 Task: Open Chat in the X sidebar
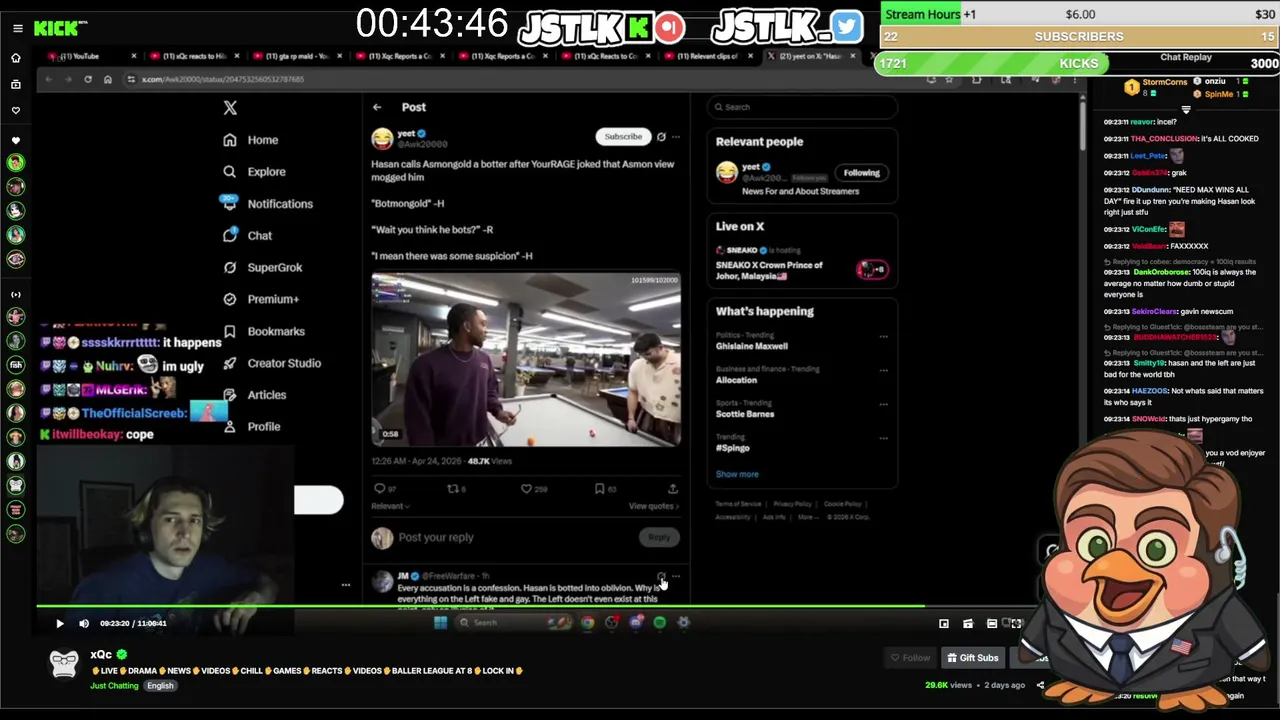[248, 236]
